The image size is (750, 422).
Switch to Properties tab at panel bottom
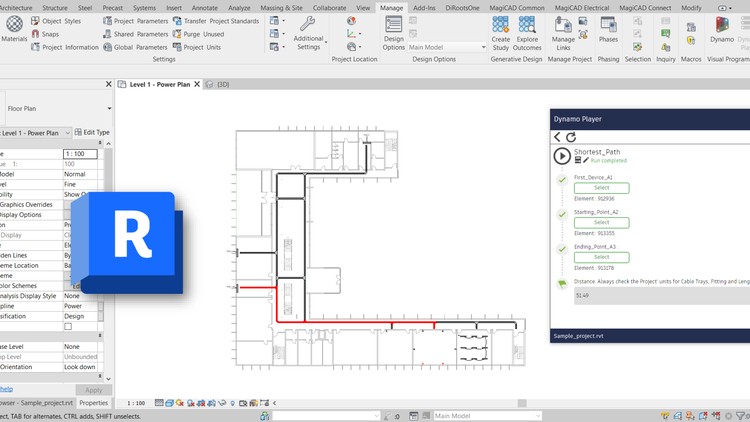coord(94,403)
